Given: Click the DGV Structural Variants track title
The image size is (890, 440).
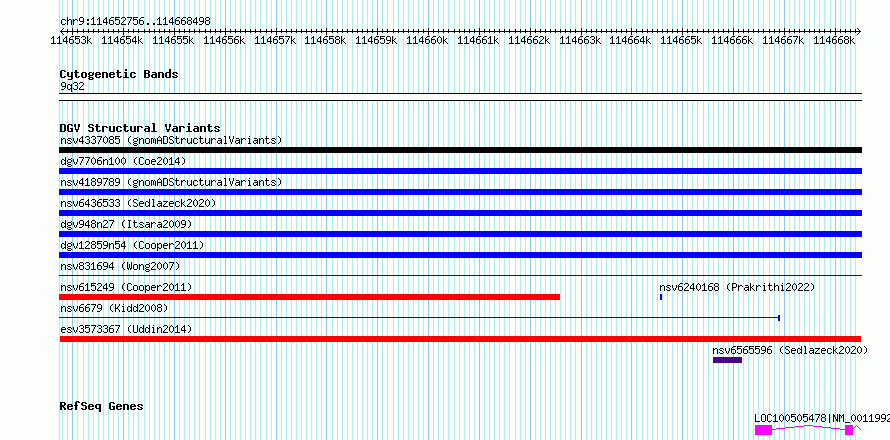Looking at the screenshot, I should [140, 128].
